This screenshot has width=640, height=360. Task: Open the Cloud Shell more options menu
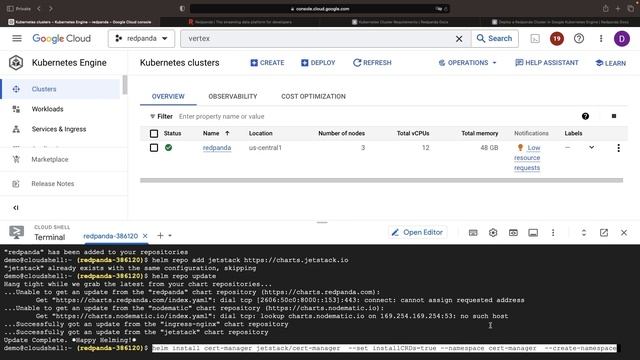pos(553,233)
